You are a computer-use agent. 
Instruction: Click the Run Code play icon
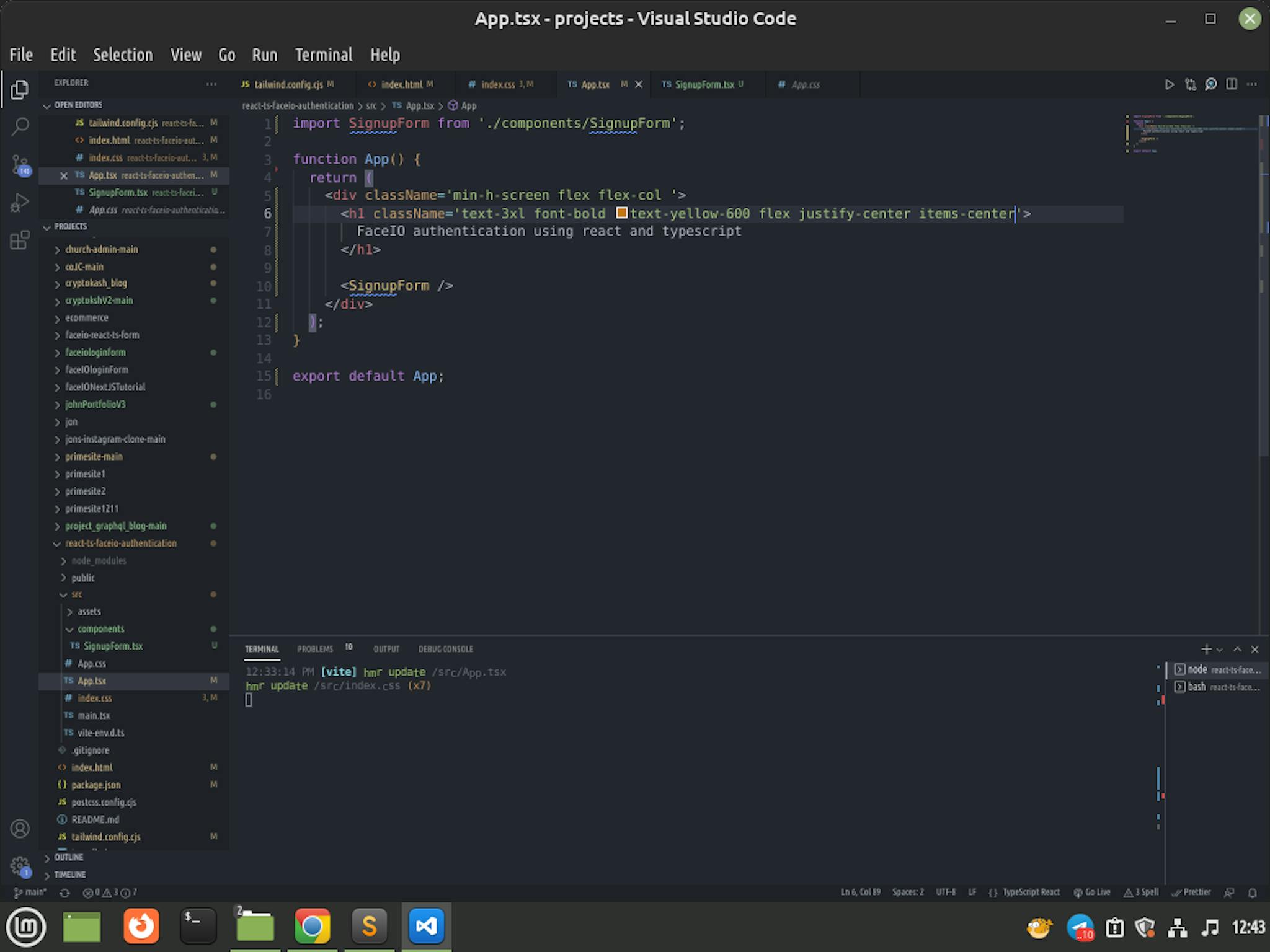click(1169, 84)
